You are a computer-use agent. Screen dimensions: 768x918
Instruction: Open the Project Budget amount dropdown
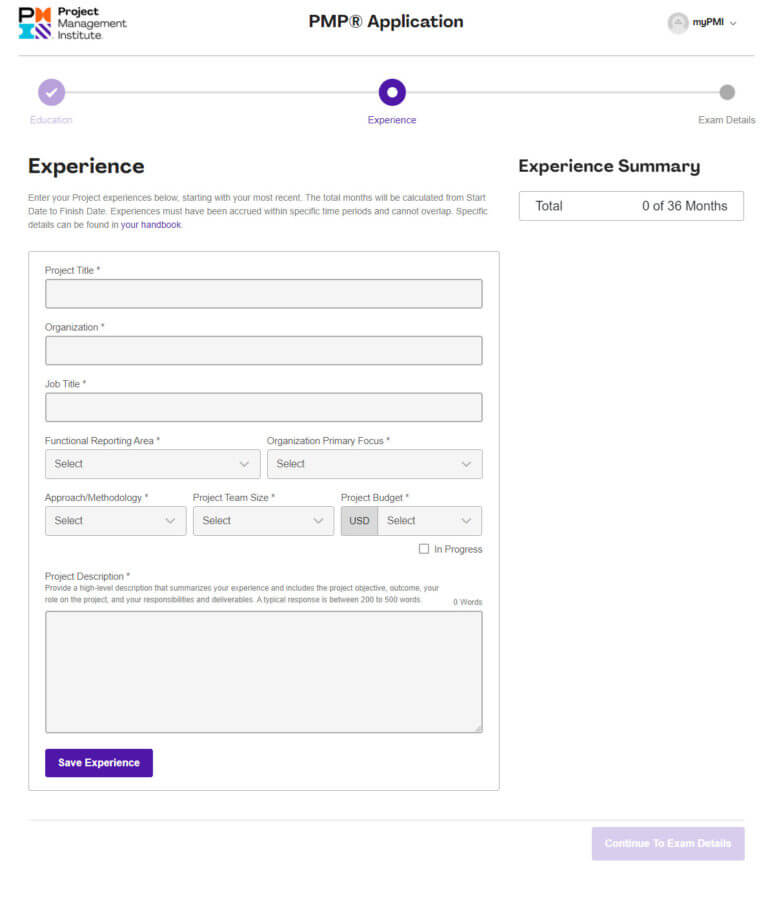pyautogui.click(x=429, y=521)
